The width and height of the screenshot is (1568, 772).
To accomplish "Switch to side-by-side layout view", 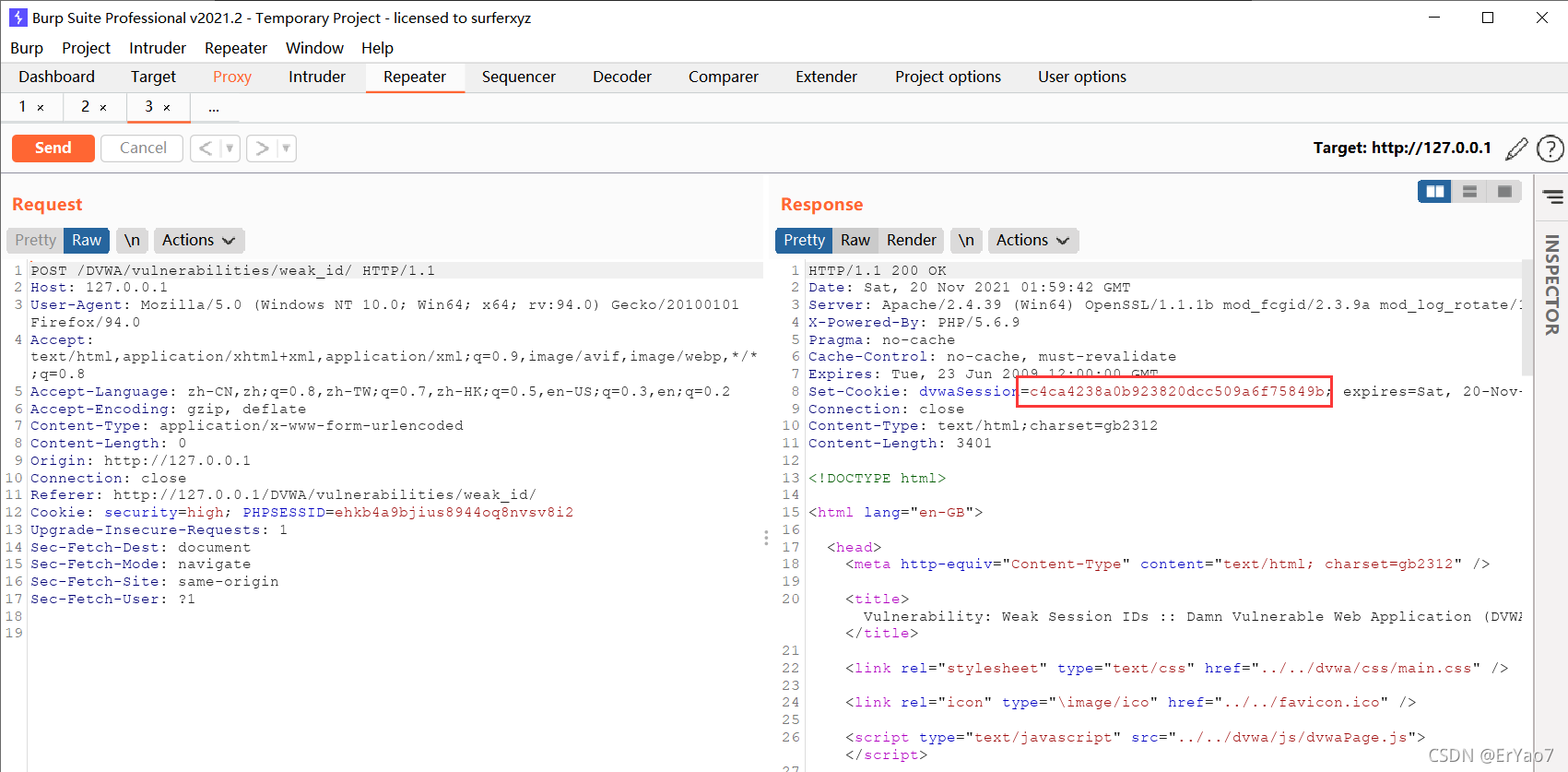I will click(1434, 191).
